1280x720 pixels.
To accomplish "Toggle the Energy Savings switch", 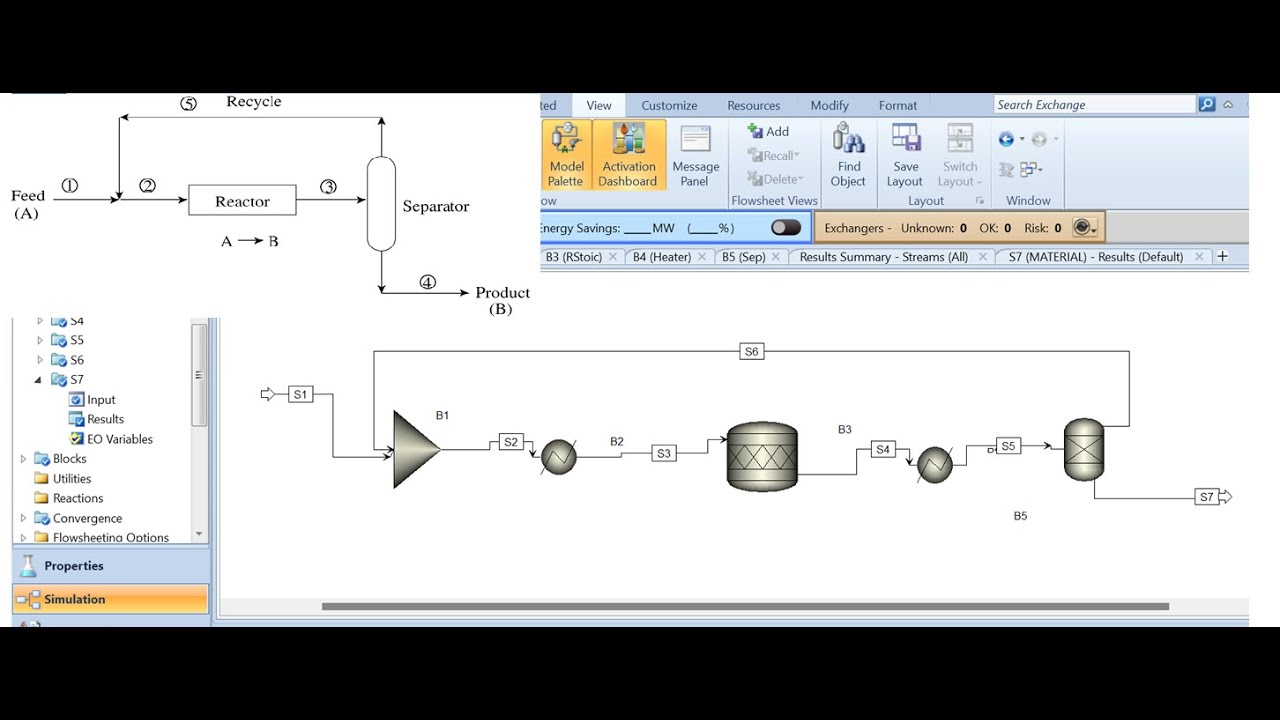I will 786,228.
